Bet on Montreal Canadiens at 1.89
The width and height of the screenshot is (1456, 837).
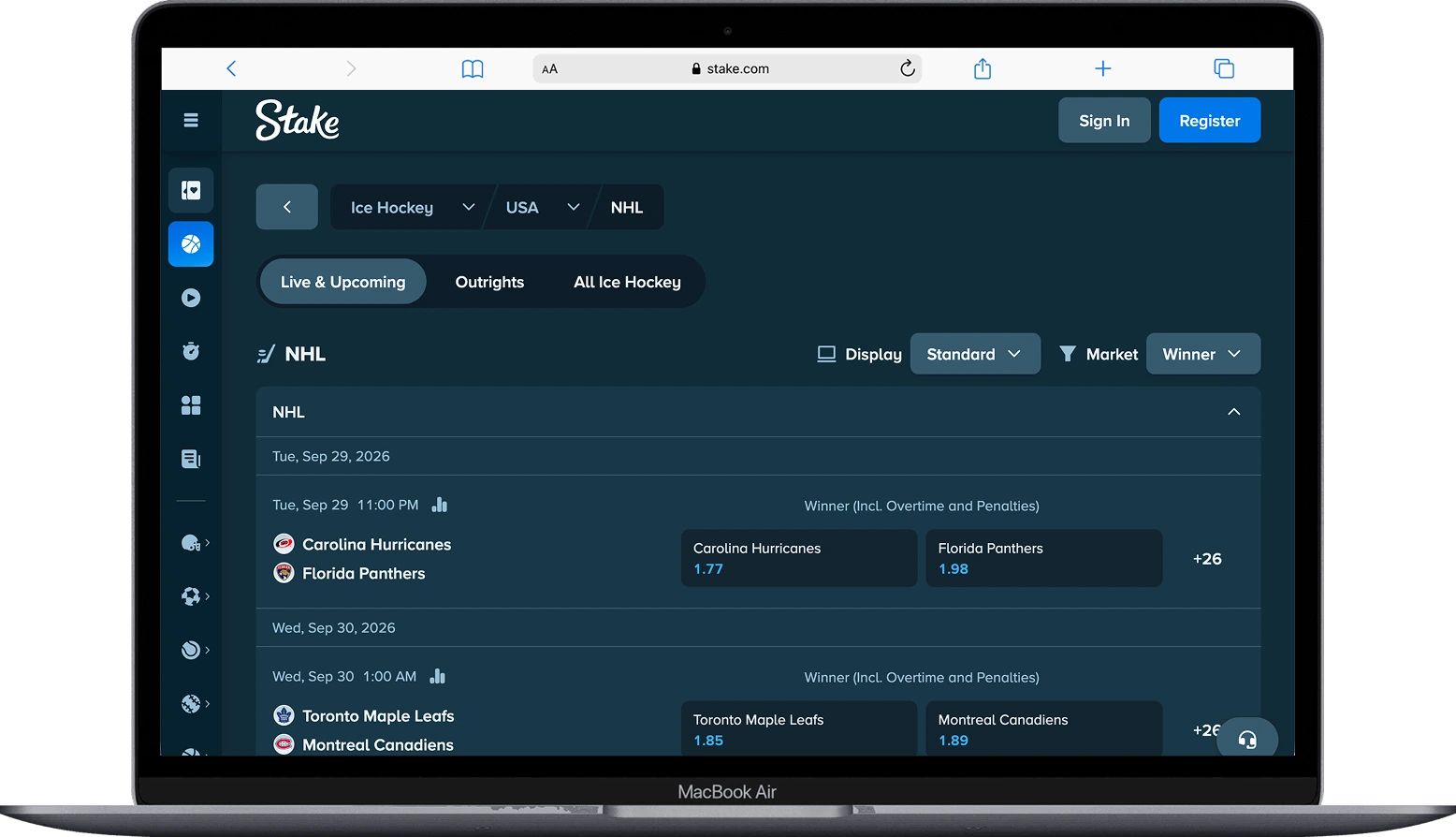click(x=1044, y=728)
